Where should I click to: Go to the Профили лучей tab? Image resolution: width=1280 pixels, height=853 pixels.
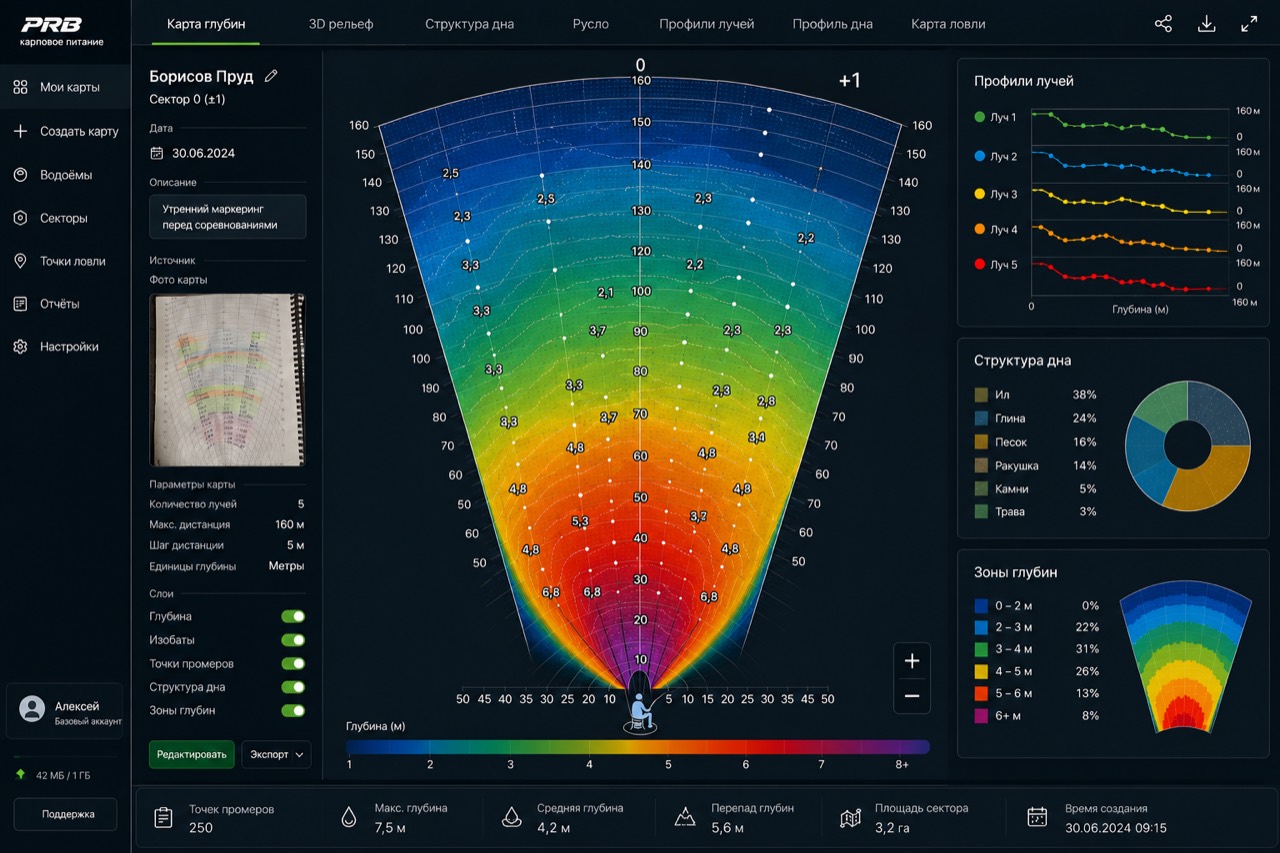pyautogui.click(x=707, y=24)
